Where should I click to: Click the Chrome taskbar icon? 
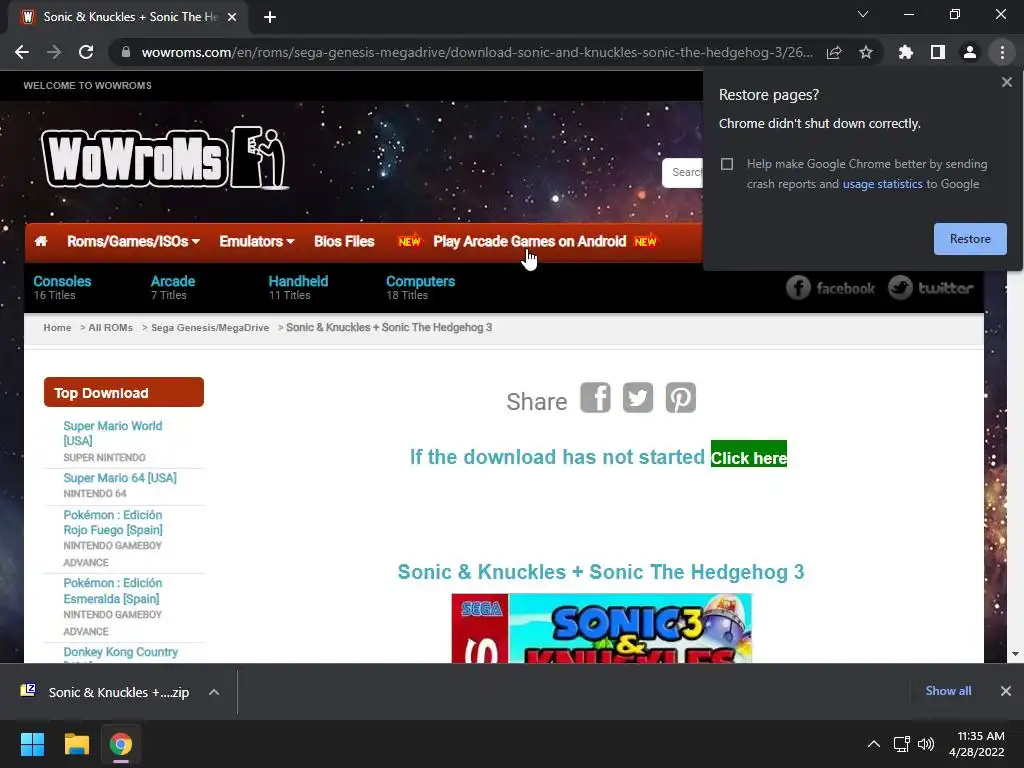click(121, 744)
